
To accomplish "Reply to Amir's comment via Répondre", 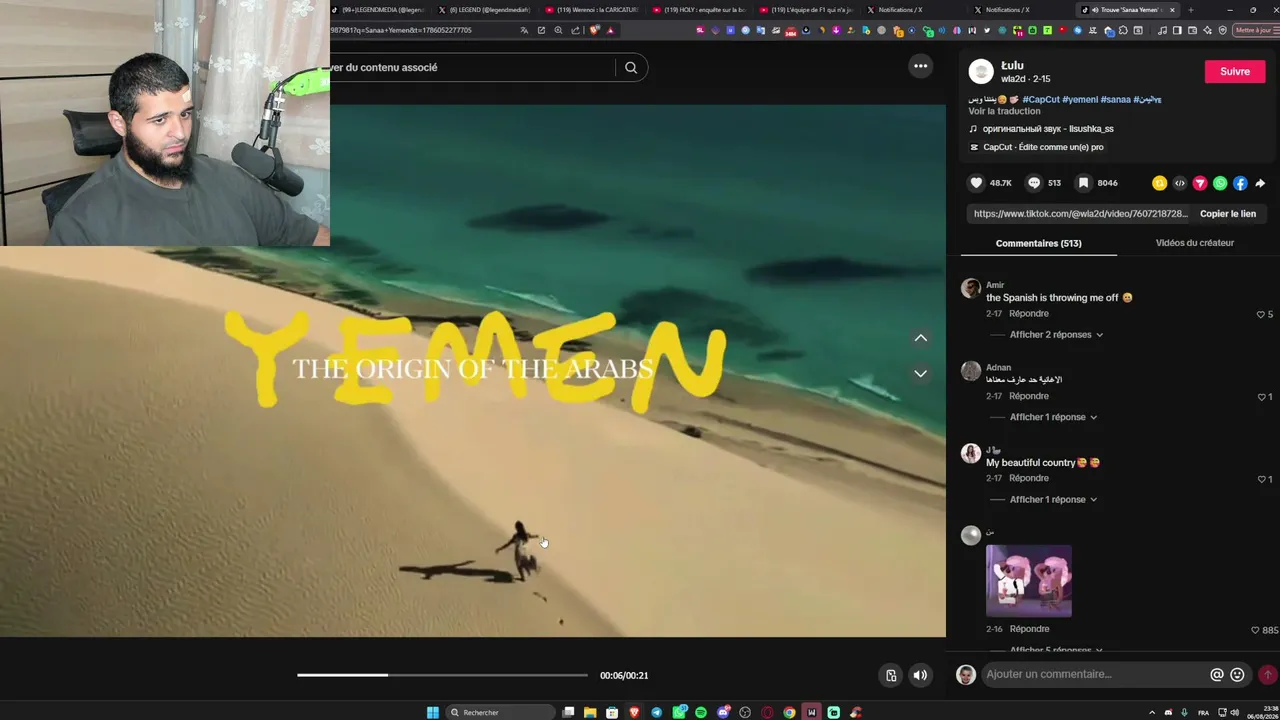I will coord(1029,314).
